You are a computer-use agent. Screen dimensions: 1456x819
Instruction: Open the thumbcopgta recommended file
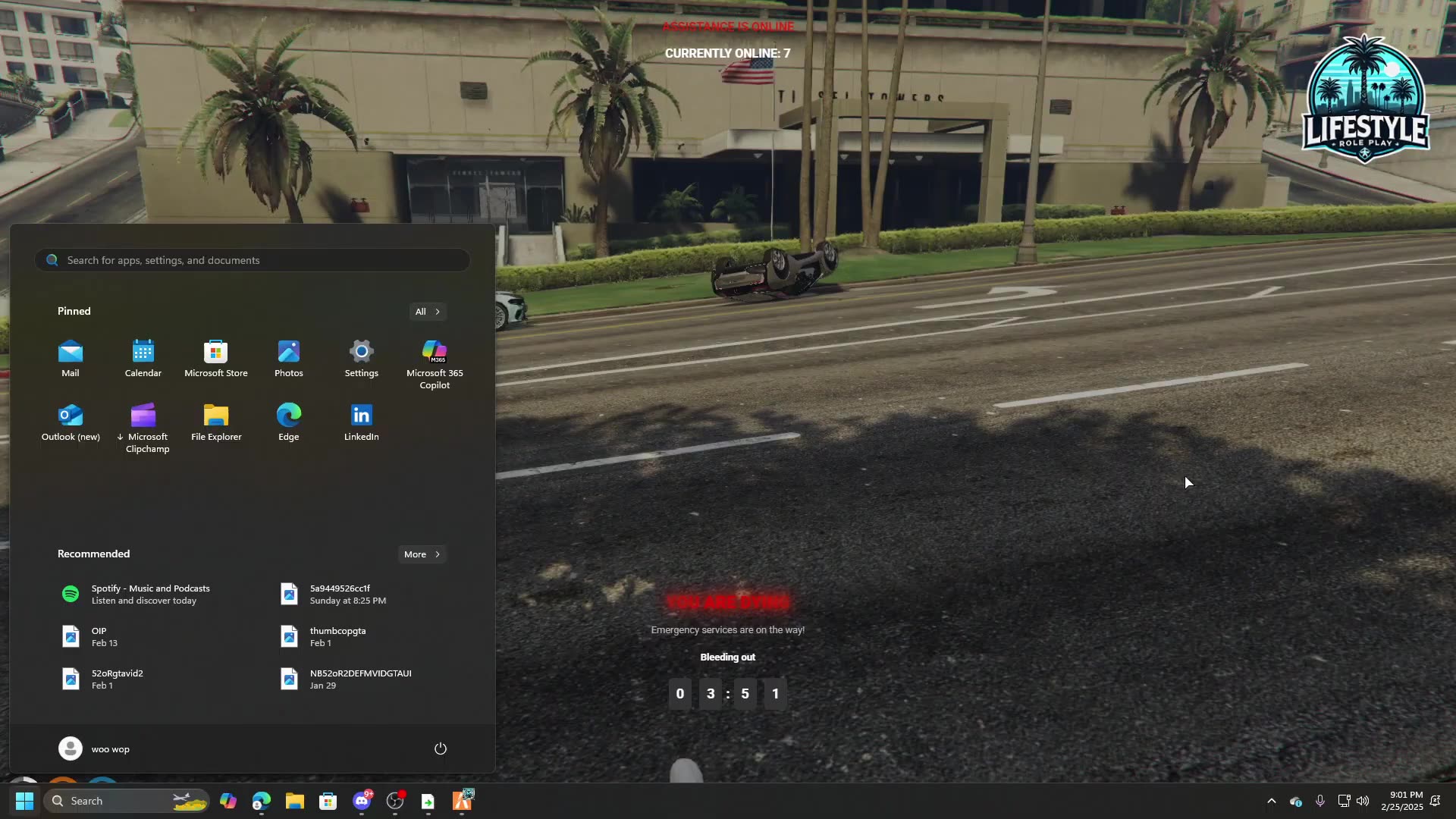[337, 636]
